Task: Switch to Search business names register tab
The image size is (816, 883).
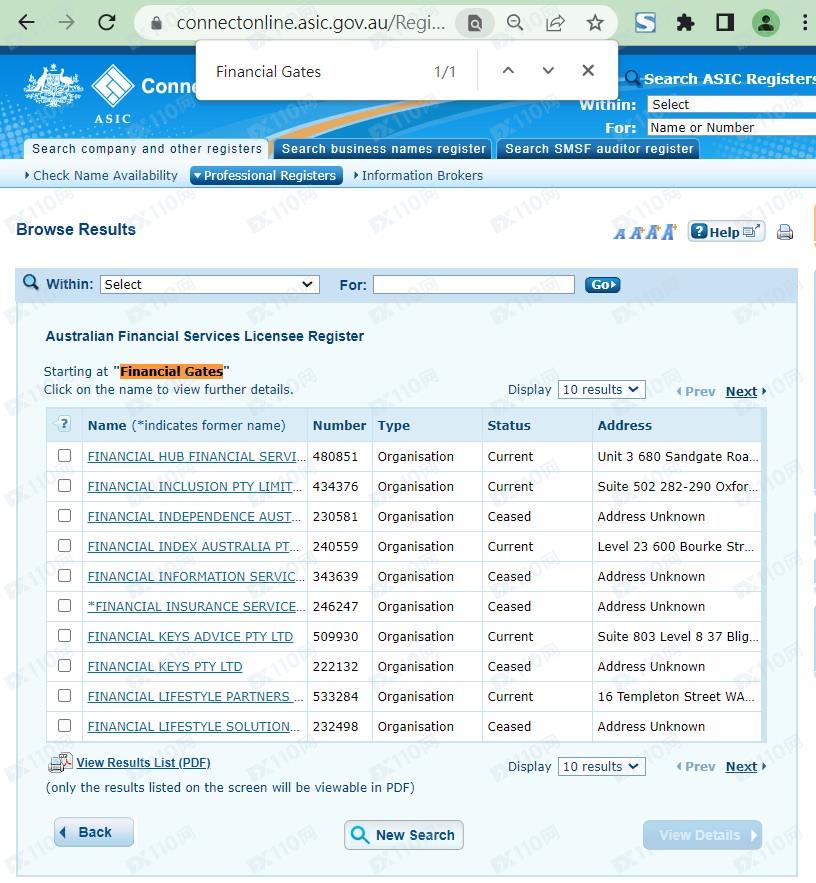Action: click(383, 149)
